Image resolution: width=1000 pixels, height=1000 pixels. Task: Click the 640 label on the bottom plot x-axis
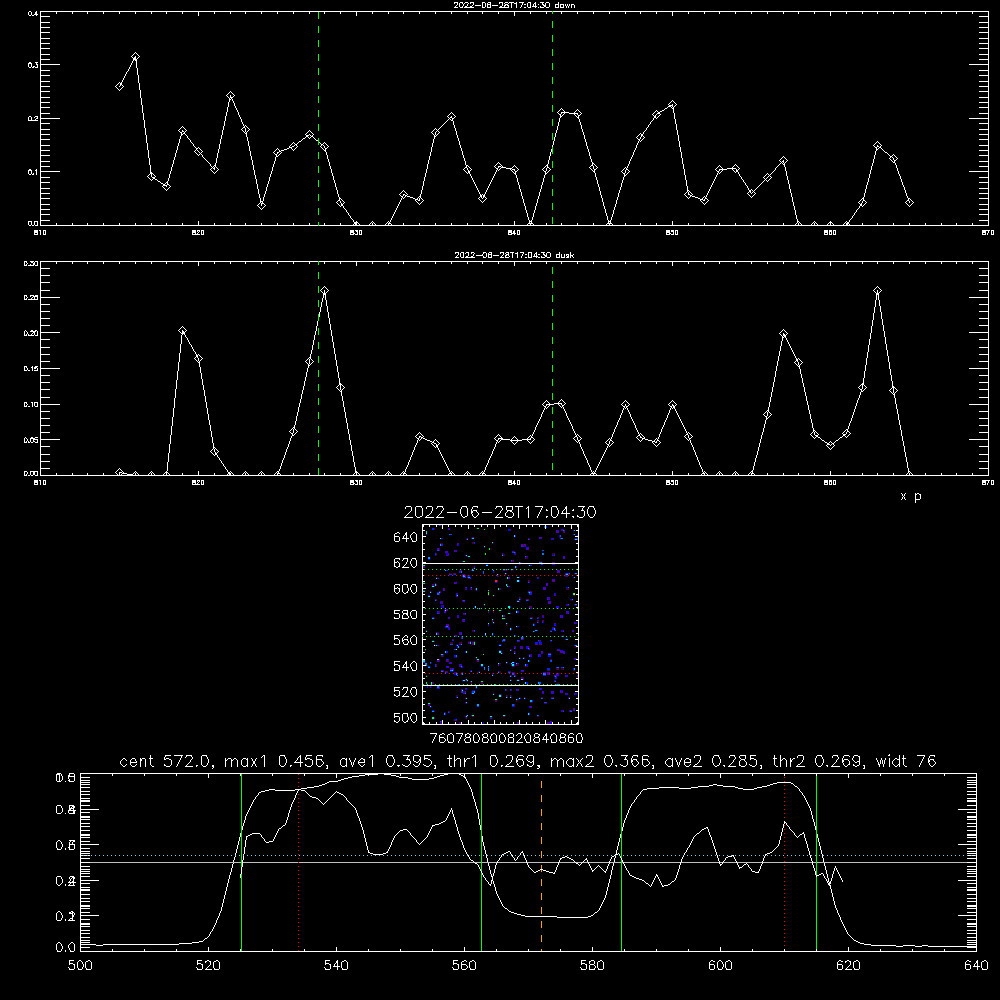click(976, 966)
